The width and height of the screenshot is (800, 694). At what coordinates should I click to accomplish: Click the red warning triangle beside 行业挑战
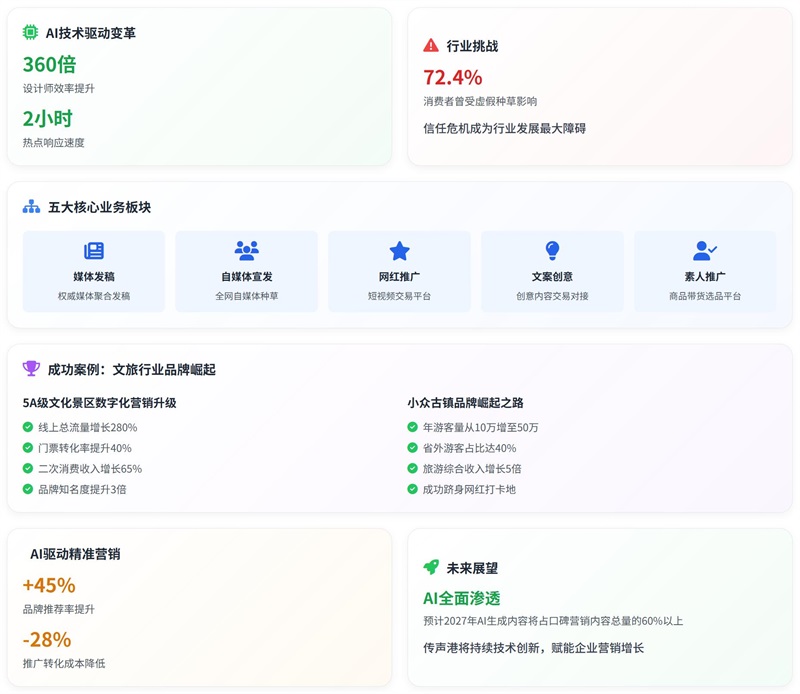[x=431, y=46]
